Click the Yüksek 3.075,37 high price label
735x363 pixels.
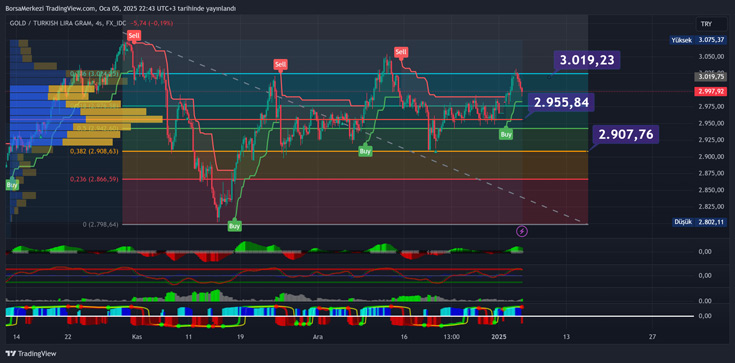tap(698, 40)
